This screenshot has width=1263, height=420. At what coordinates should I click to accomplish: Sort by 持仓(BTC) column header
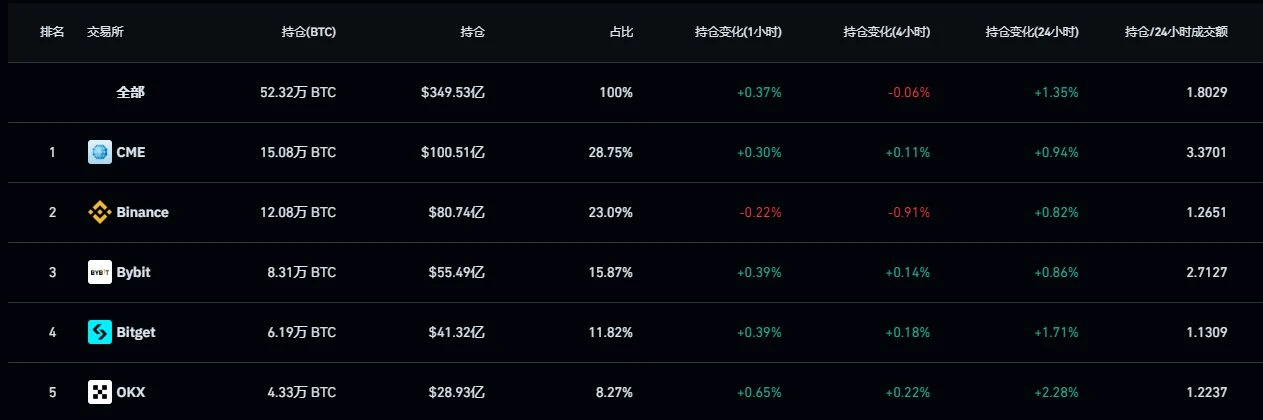pyautogui.click(x=309, y=32)
